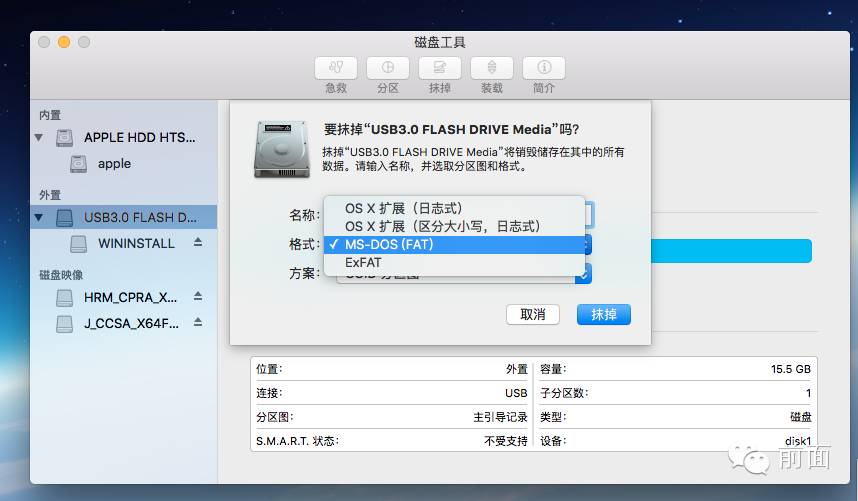Click the 内置 sidebar section header

pyautogui.click(x=50, y=115)
